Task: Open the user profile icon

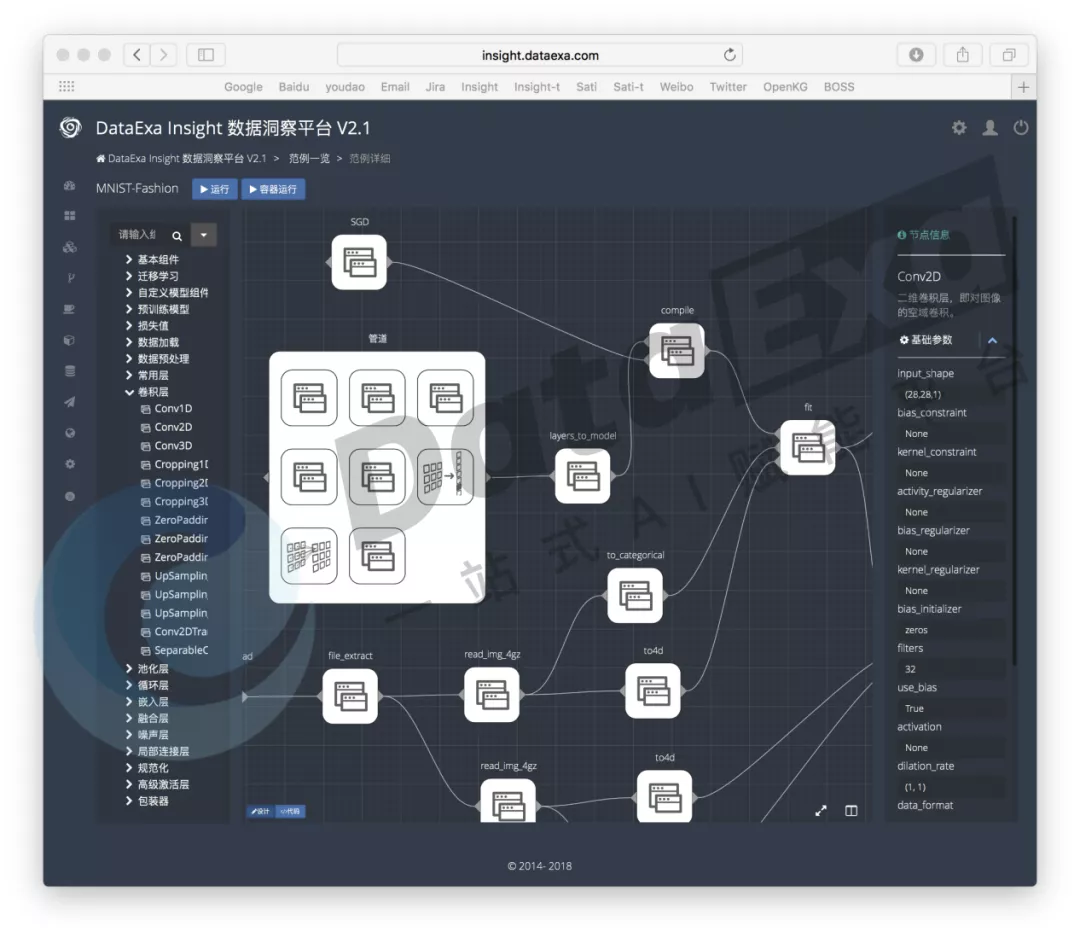Action: pyautogui.click(x=990, y=127)
